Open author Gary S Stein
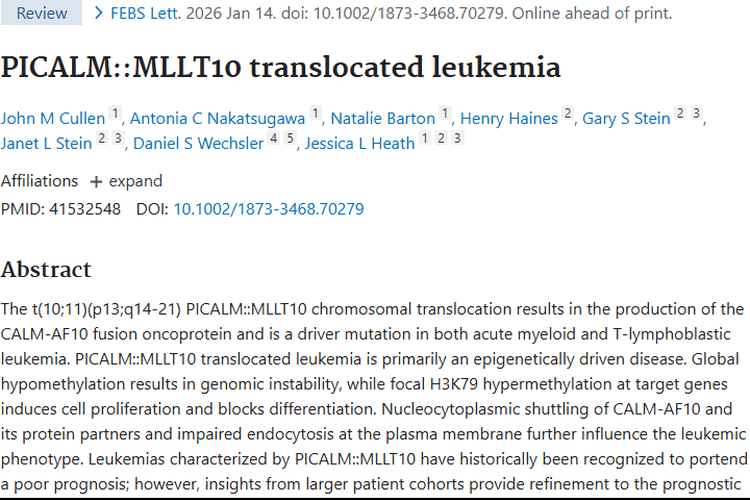Viewport: 750px width, 500px height. (626, 118)
